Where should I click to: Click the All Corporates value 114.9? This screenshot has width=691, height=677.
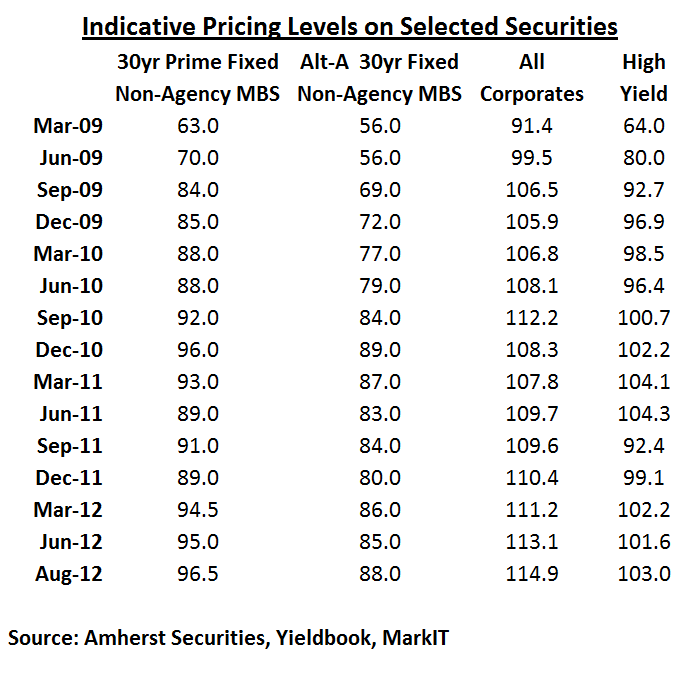click(x=531, y=574)
